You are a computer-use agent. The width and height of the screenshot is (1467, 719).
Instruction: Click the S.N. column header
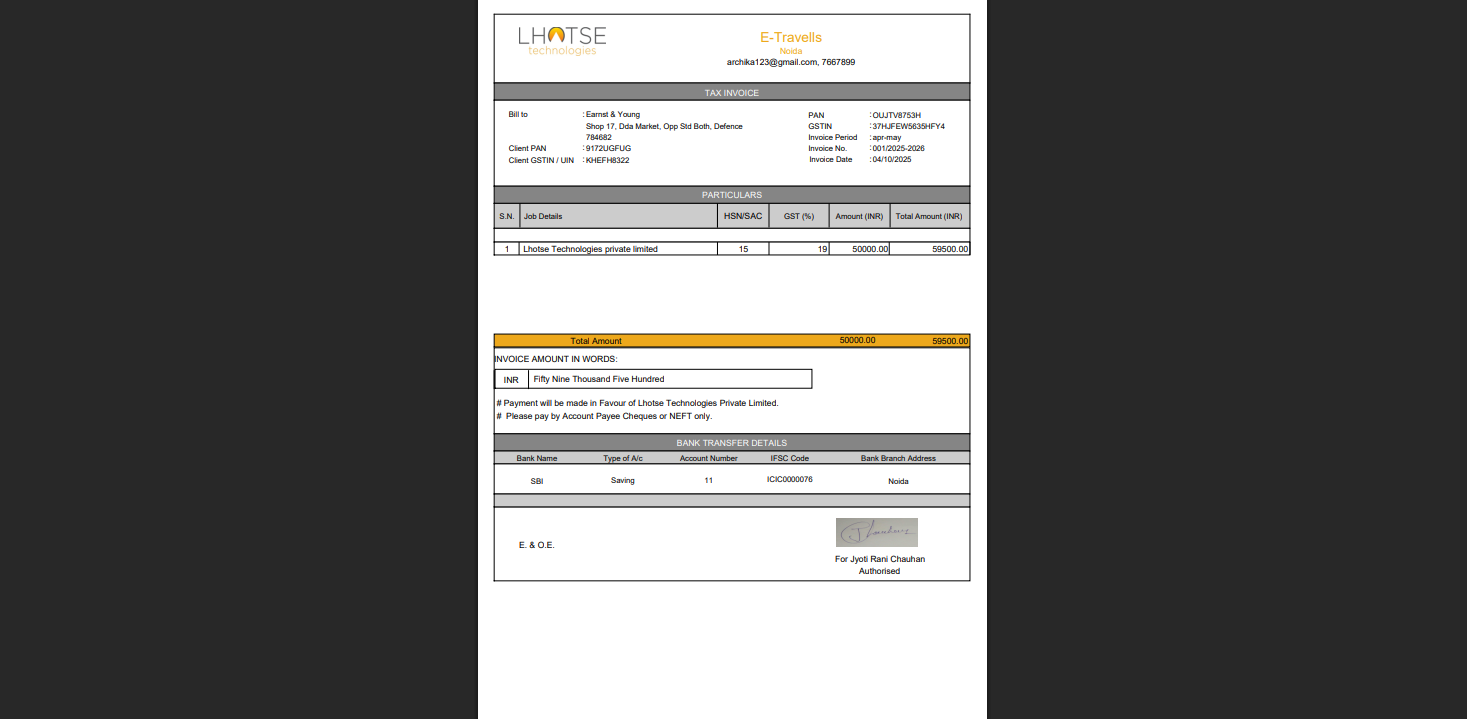[507, 216]
